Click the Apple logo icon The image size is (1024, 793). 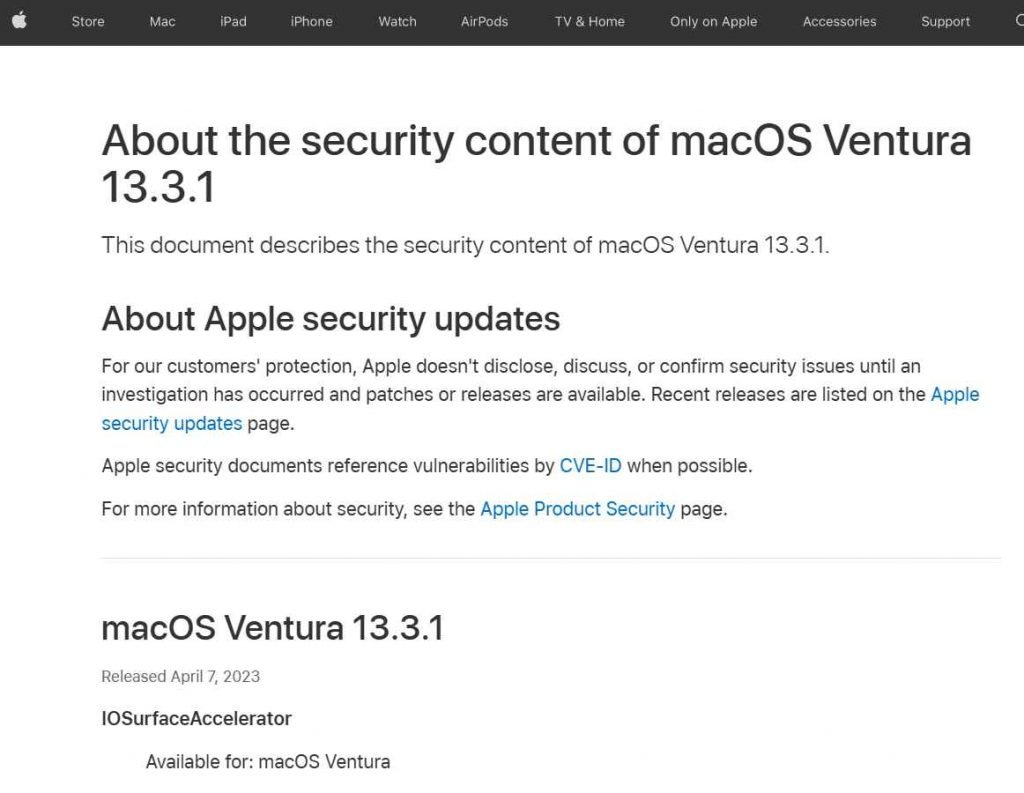pos(19,21)
